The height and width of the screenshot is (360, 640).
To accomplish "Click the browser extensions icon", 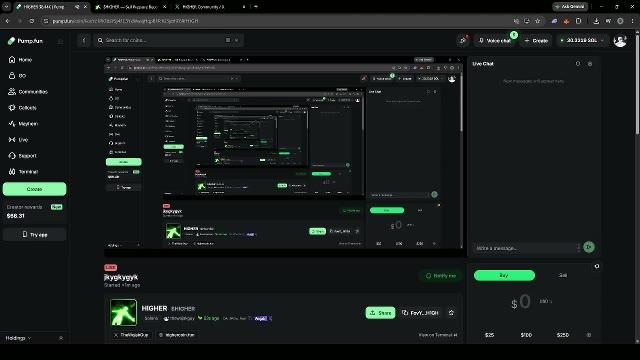I will click(x=578, y=21).
